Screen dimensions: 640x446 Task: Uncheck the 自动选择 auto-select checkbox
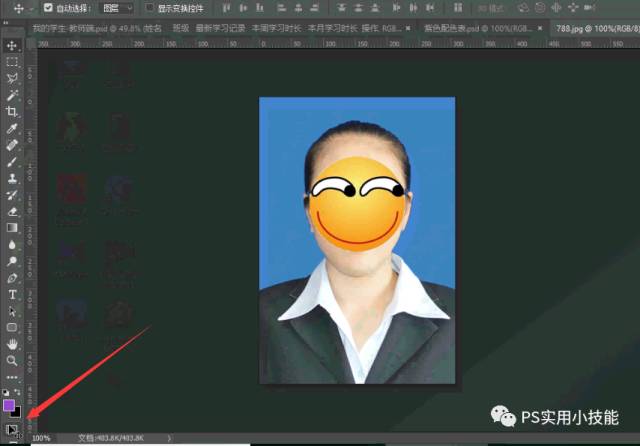click(x=48, y=7)
